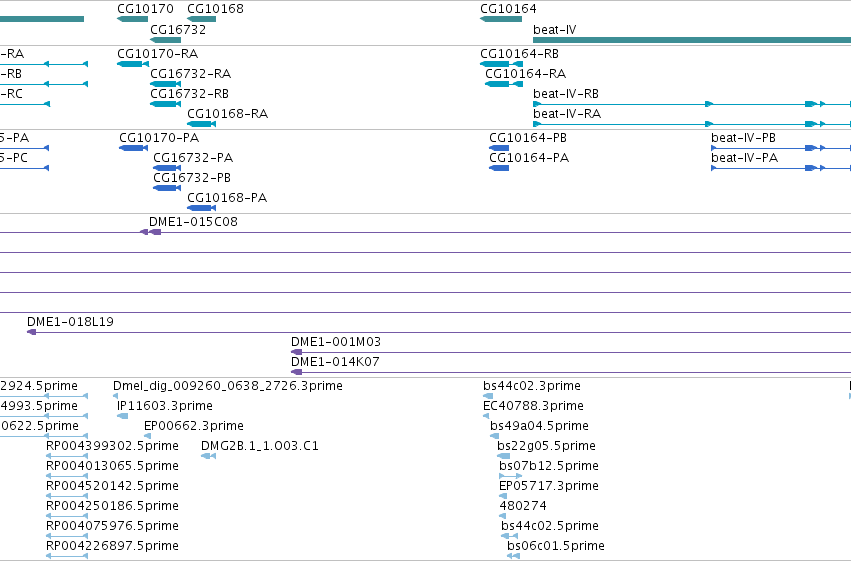Image resolution: width=851 pixels, height=561 pixels.
Task: Select protein CG16732-PA
Action: [x=167, y=168]
